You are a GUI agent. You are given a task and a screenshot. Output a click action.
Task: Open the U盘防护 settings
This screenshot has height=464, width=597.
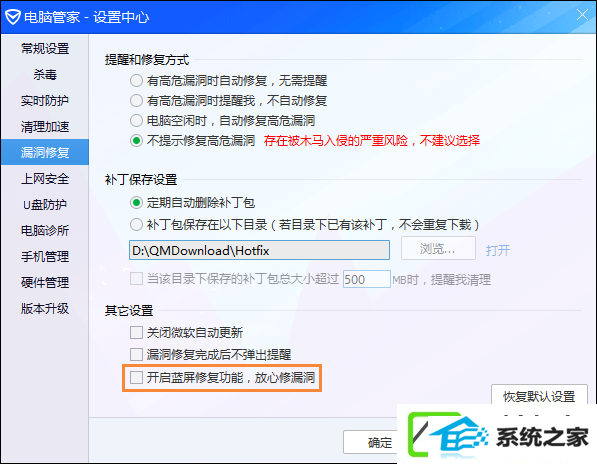(45, 204)
